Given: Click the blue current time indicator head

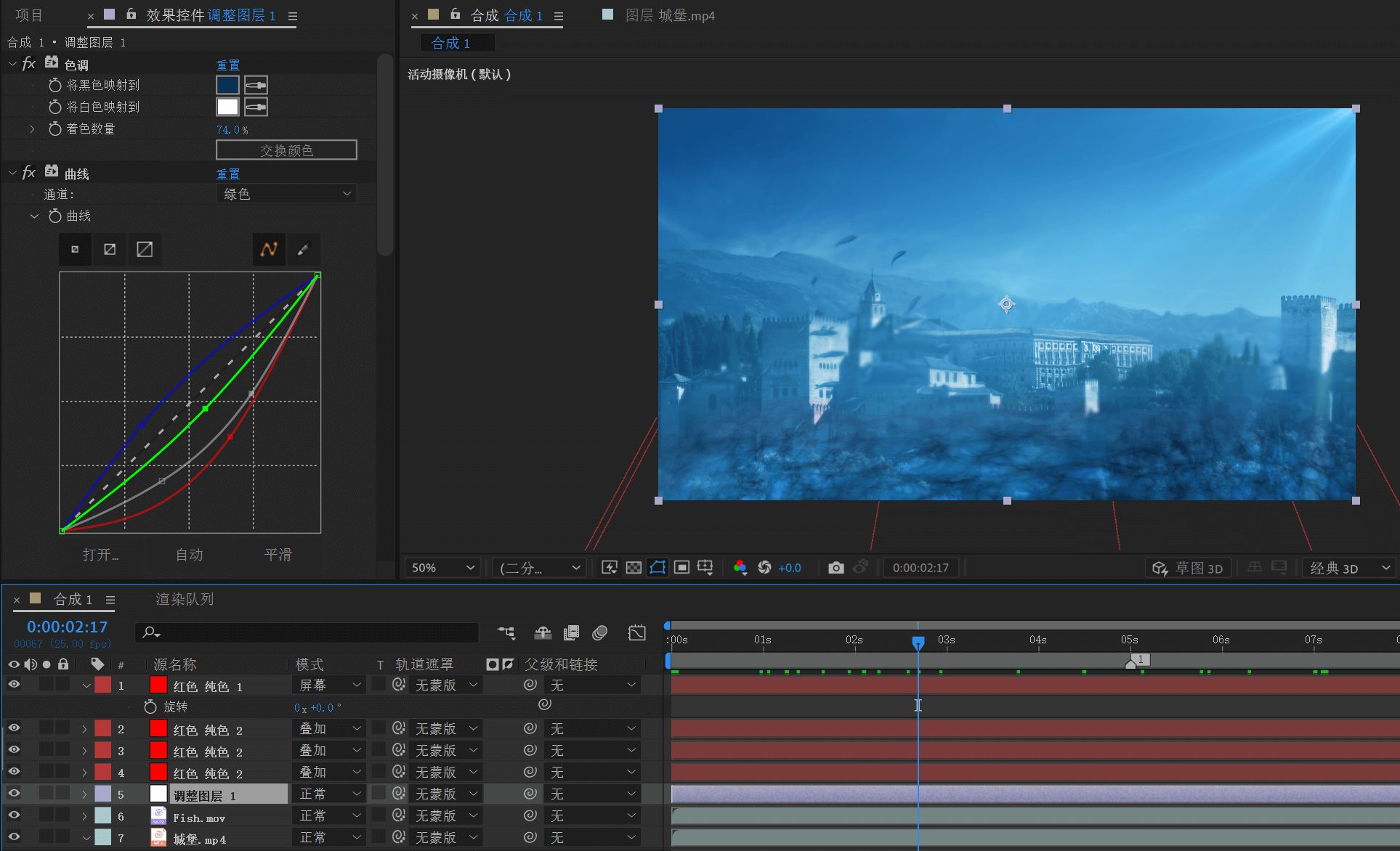Looking at the screenshot, I should tap(918, 643).
